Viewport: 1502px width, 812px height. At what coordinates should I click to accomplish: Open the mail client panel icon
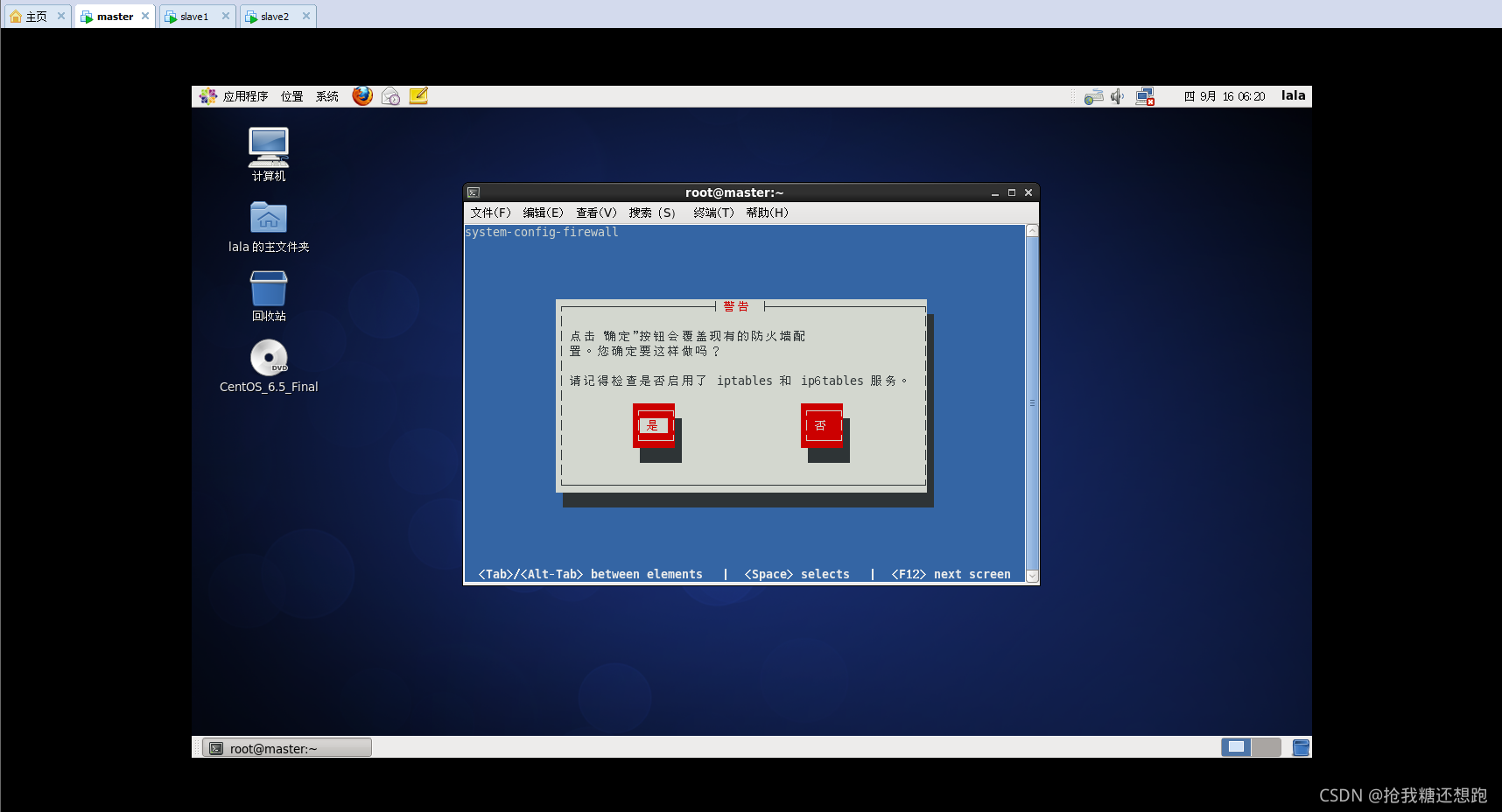point(390,96)
